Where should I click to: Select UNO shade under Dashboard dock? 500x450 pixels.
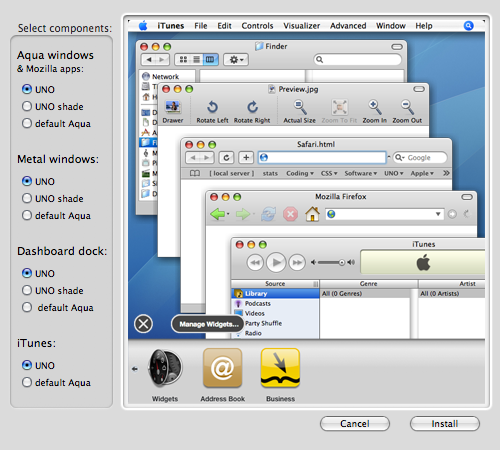[x=27, y=290]
